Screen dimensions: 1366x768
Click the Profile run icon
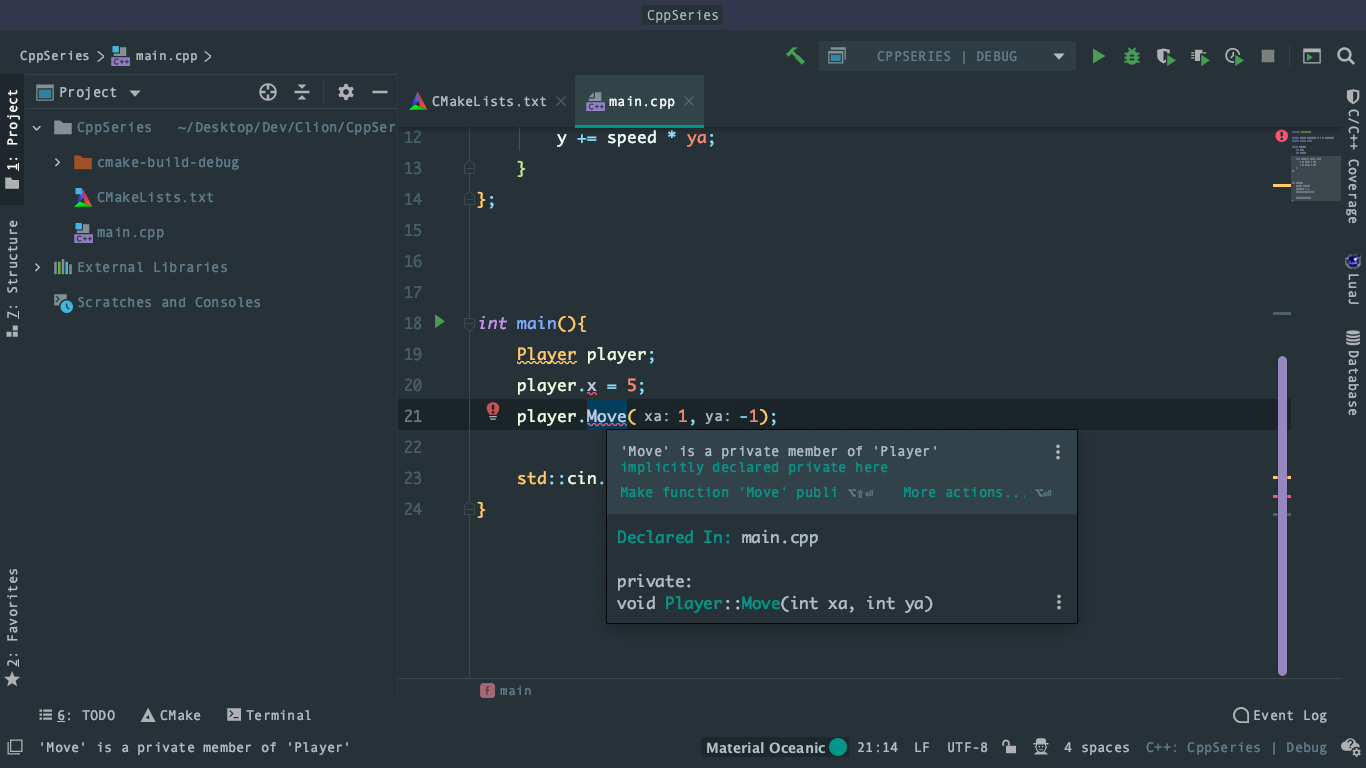point(1200,57)
